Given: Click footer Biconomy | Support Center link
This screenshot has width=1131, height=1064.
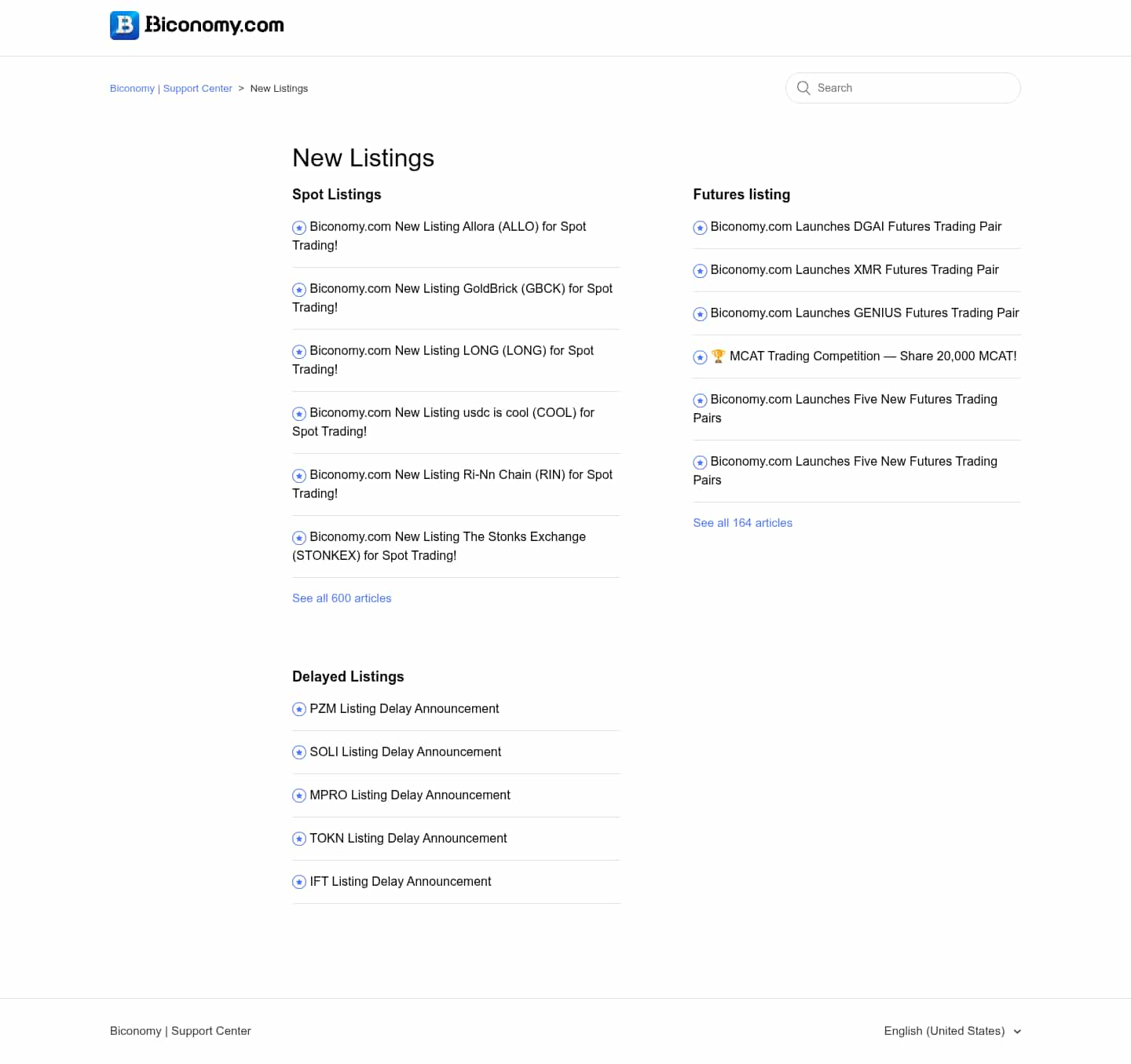Looking at the screenshot, I should point(181,1031).
